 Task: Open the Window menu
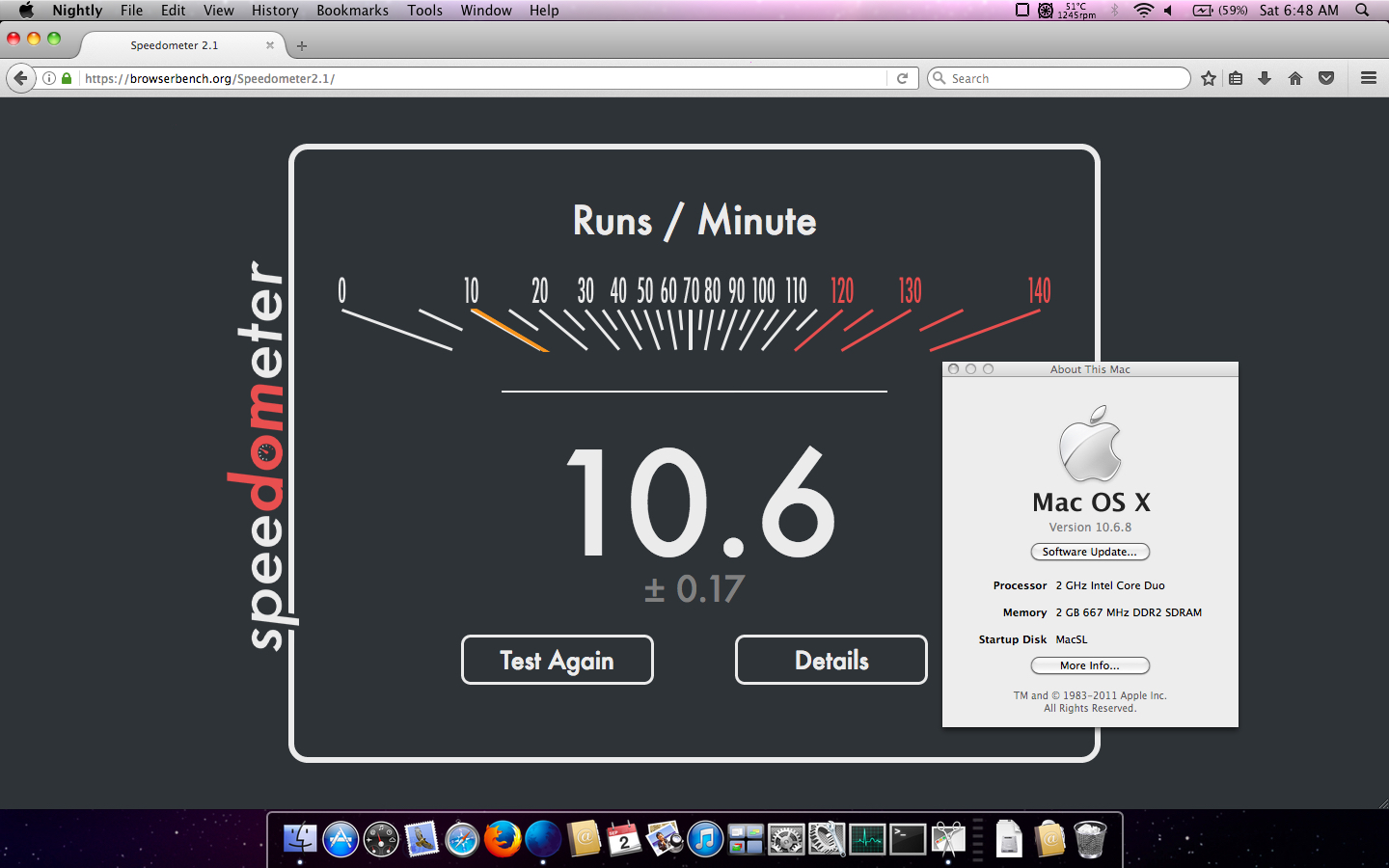click(486, 10)
